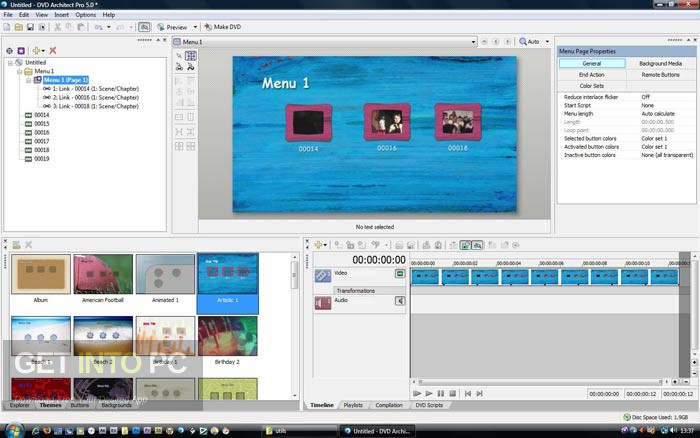700x438 pixels.
Task: Click the Preview button
Action: pyautogui.click(x=172, y=27)
